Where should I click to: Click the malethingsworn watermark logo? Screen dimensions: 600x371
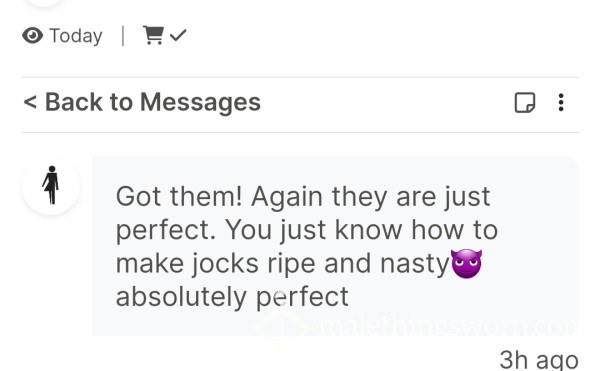[x=415, y=326]
